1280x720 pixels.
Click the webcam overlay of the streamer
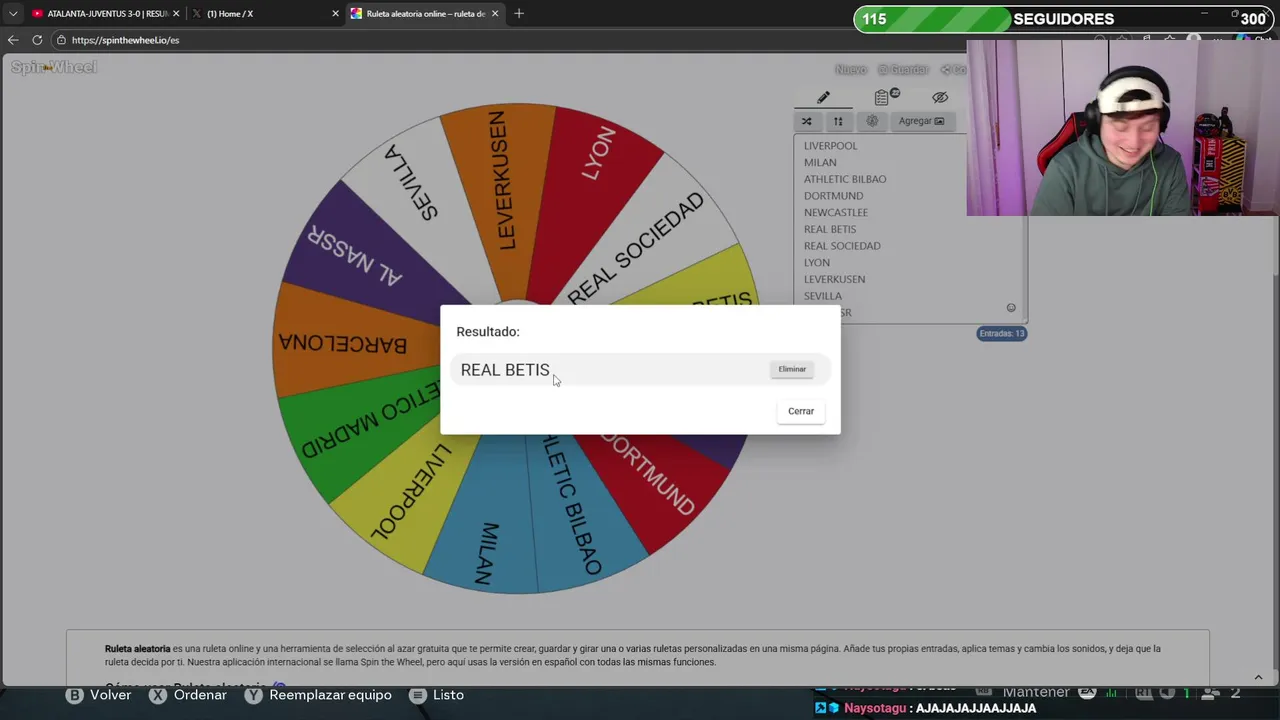(1123, 128)
